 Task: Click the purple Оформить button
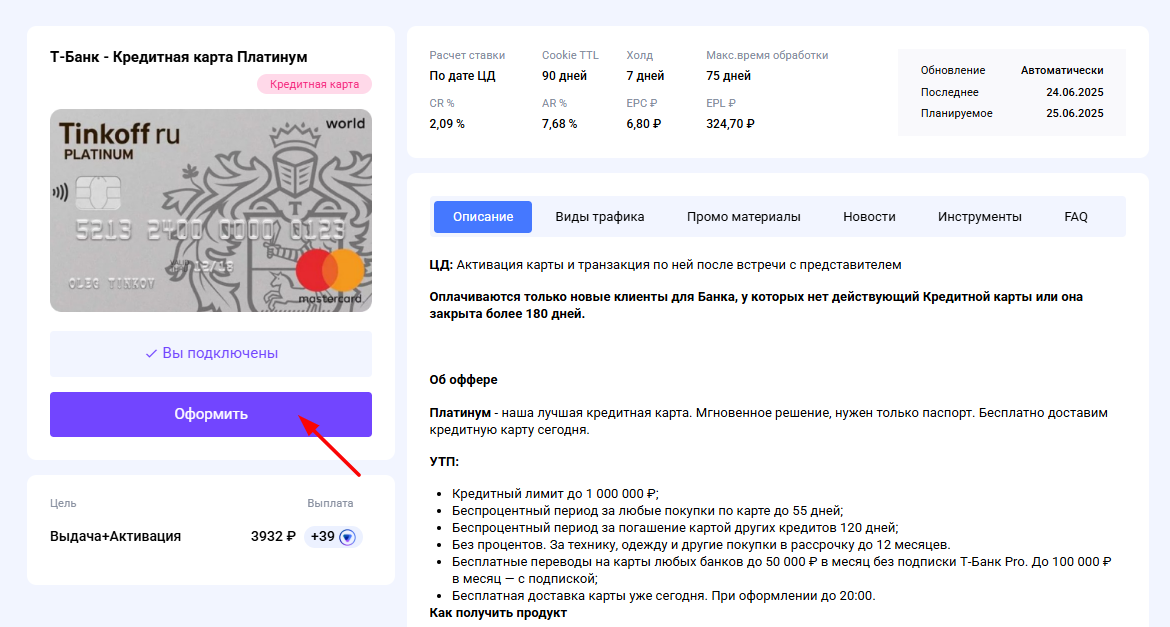pos(210,414)
